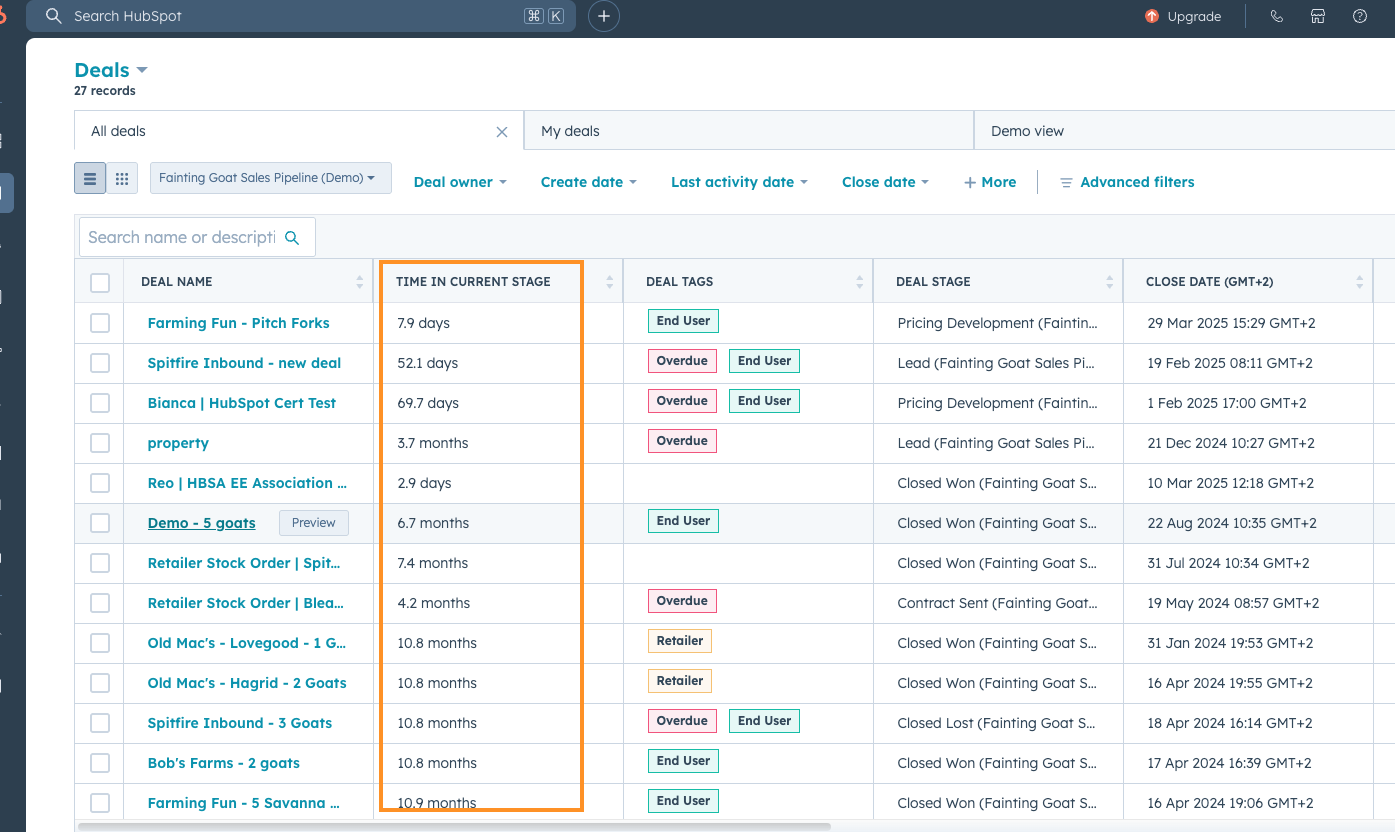Open the Farming Fun - Pitch Forks deal
Screen dimensions: 1395x832
pos(239,323)
